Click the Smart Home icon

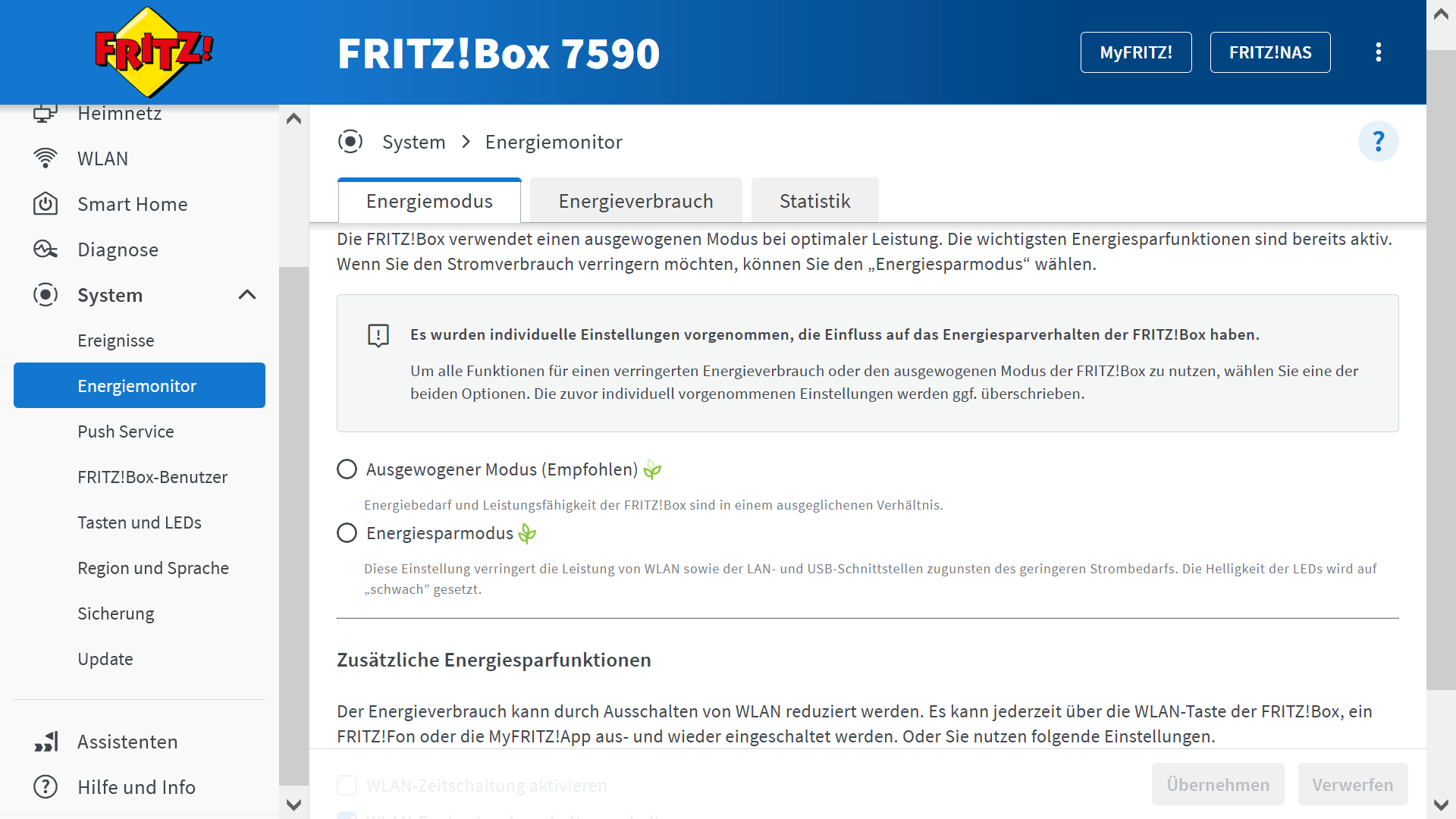[x=45, y=204]
